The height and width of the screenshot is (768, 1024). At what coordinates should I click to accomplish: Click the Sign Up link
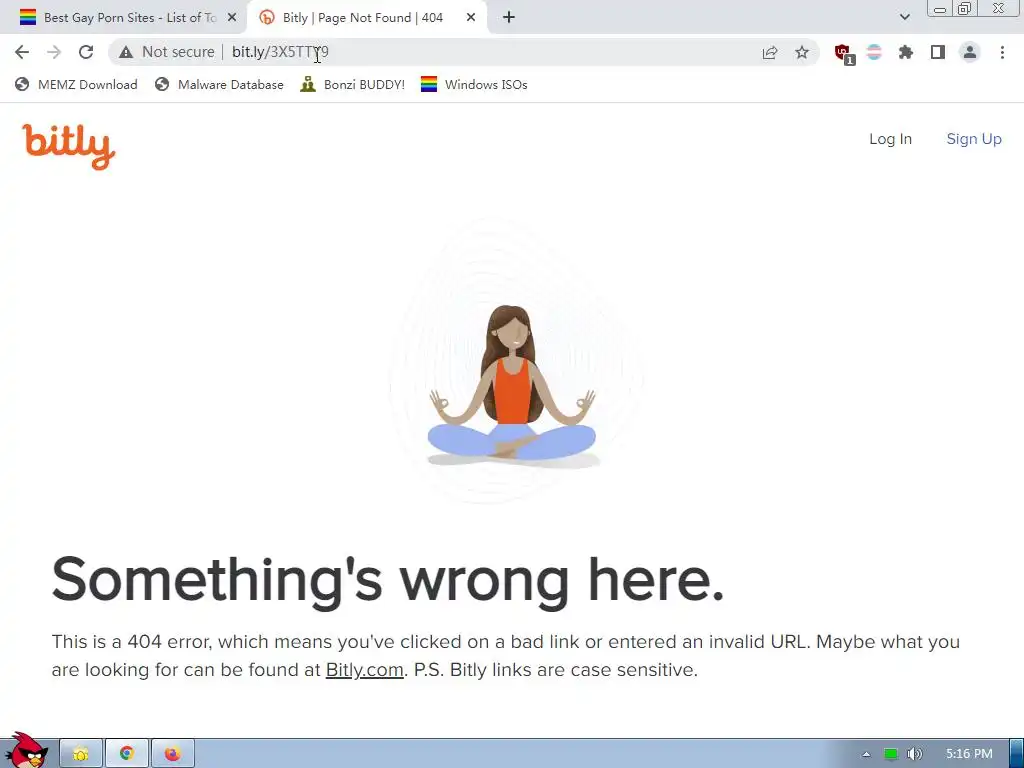click(x=974, y=139)
